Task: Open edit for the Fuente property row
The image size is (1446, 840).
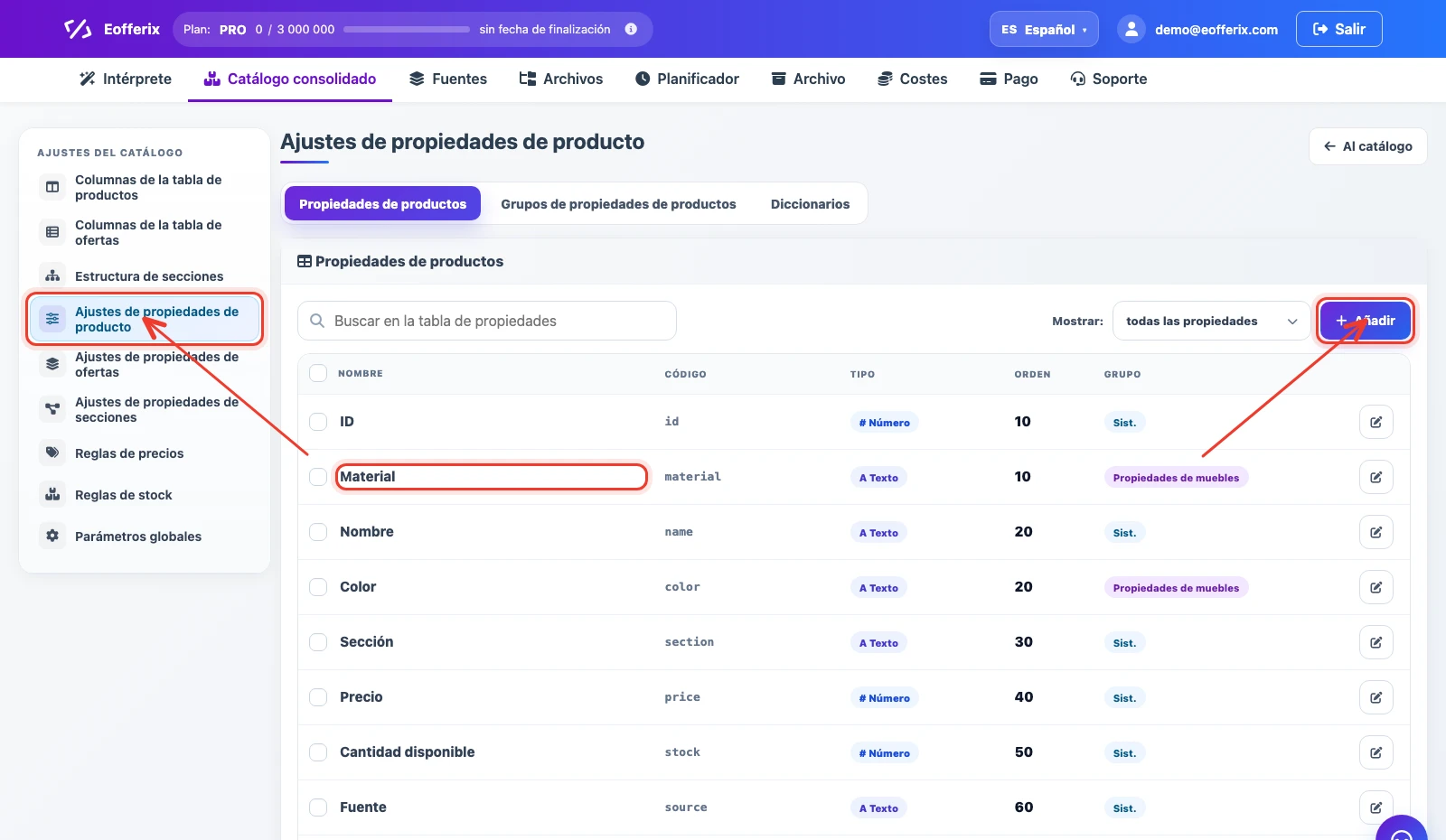Action: (1376, 807)
